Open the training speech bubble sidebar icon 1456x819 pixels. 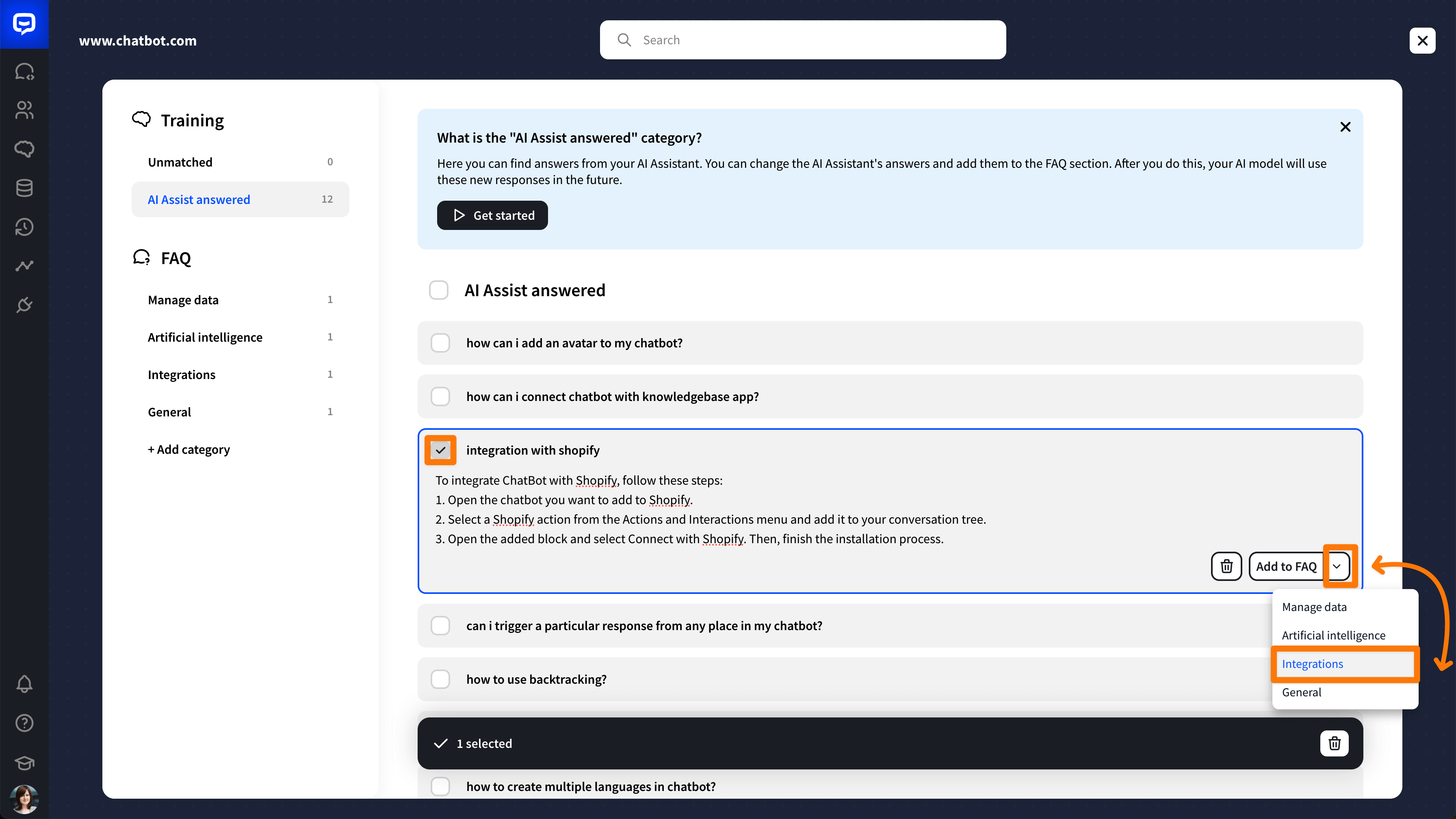tap(24, 149)
